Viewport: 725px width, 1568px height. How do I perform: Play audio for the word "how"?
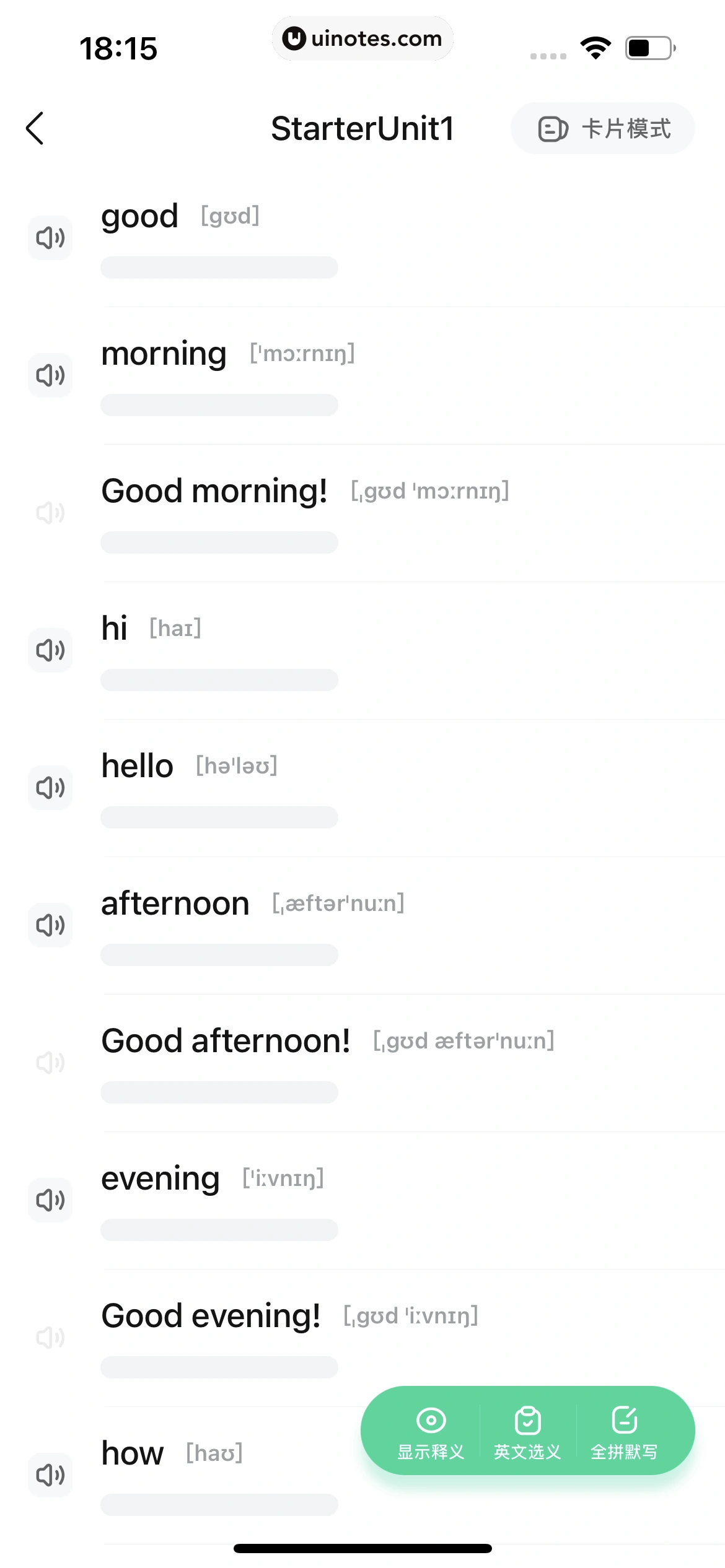[x=50, y=1475]
